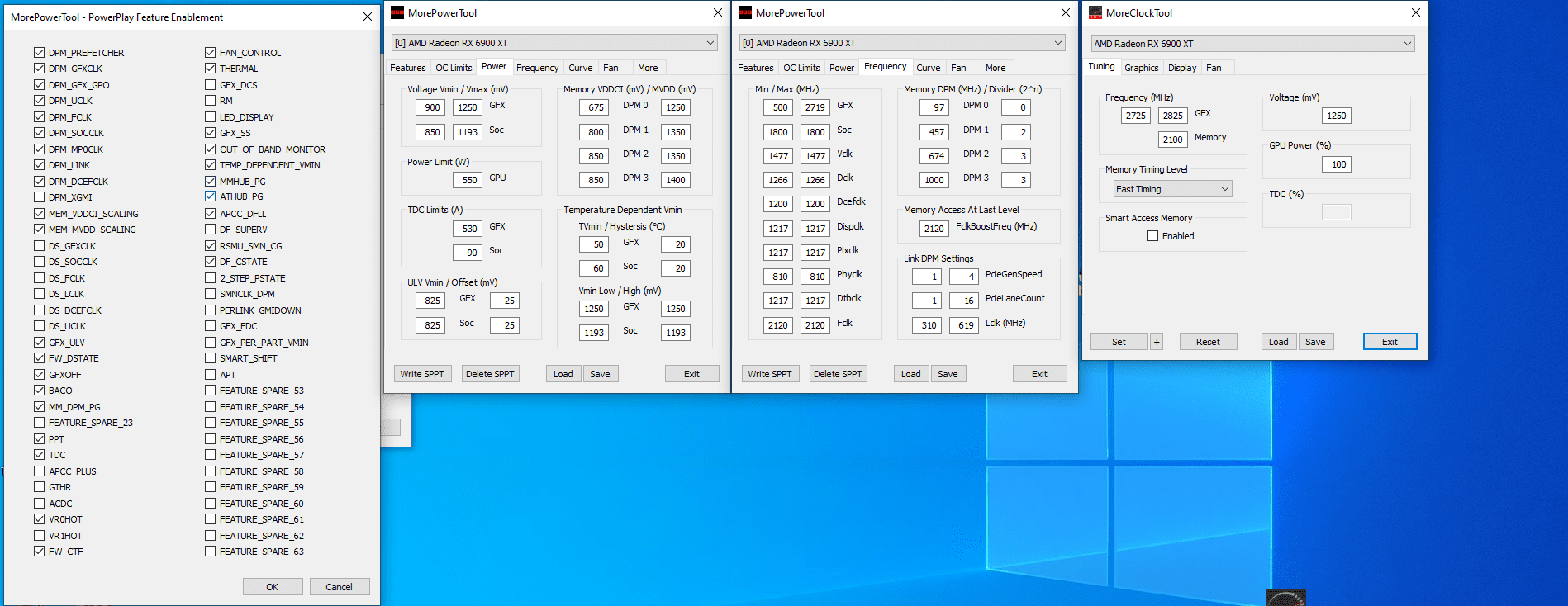
Task: Click the GPU Power percent field
Action: pos(1337,164)
